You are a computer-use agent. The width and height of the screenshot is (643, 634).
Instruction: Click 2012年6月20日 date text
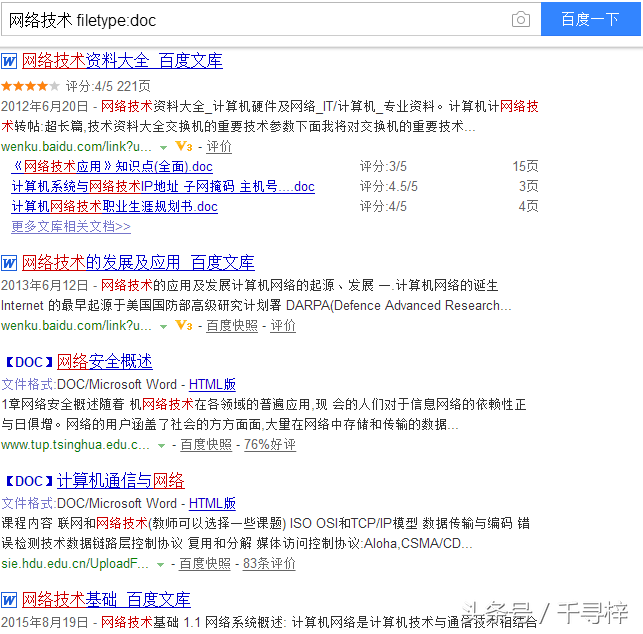pyautogui.click(x=44, y=106)
